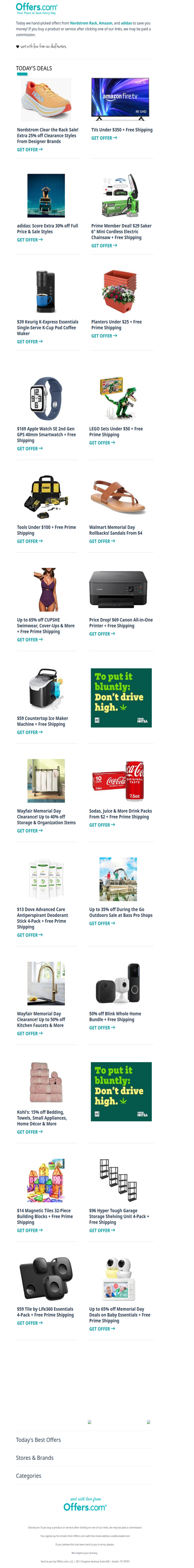Click the Blink Whole Home camera image
The width and height of the screenshot is (194, 1568).
pos(118,984)
